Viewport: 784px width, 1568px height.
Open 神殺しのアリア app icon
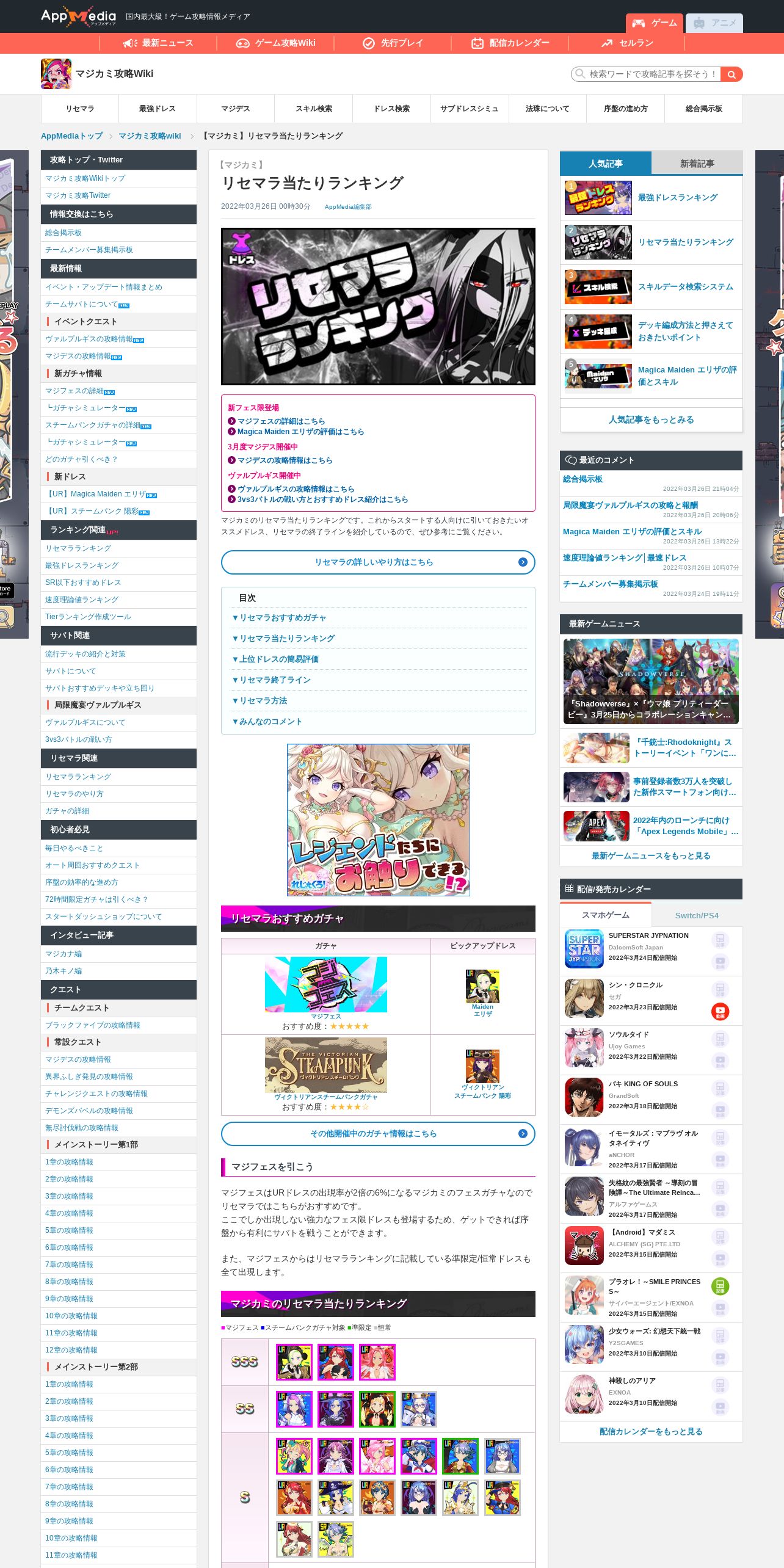[x=584, y=1394]
